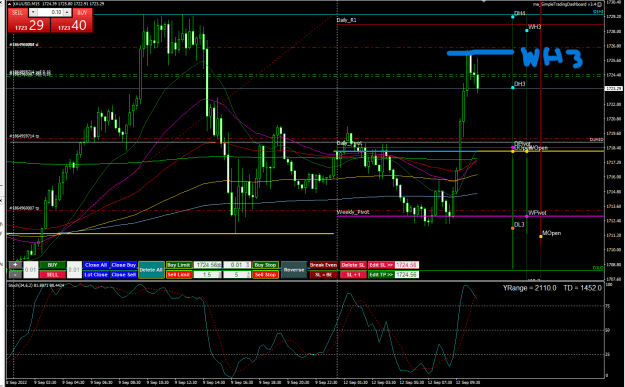This screenshot has width=625, height=387.
Task: Click the 1724.56 price field beside Buy Limit
Action: tap(208, 265)
